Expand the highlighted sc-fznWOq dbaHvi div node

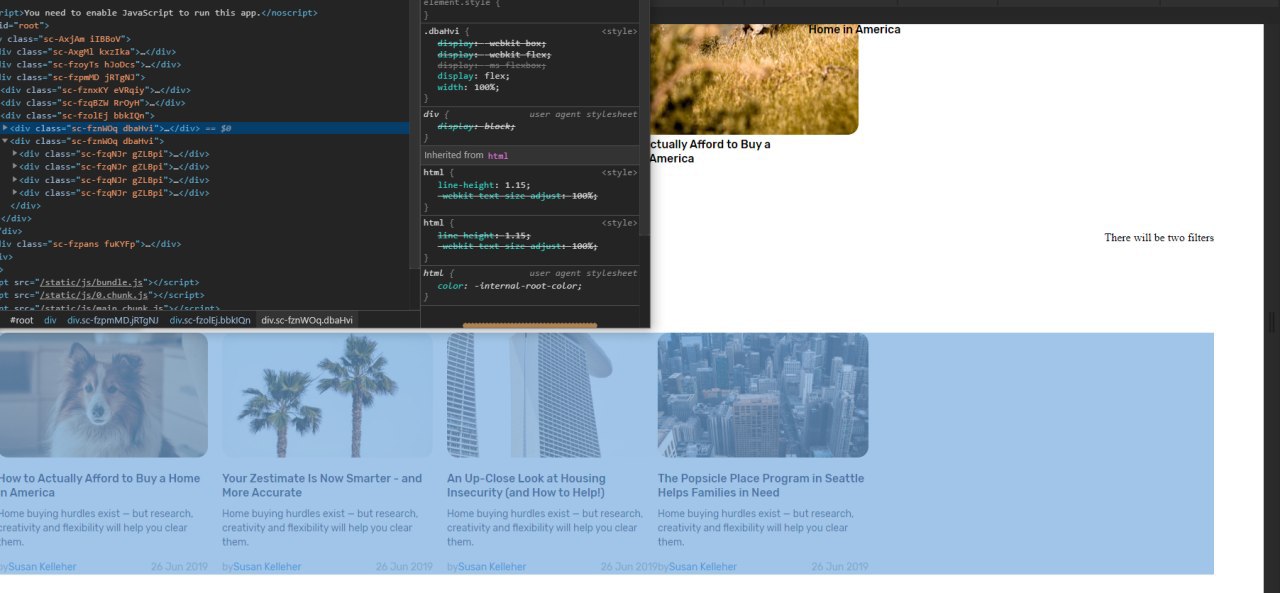[x=5, y=128]
